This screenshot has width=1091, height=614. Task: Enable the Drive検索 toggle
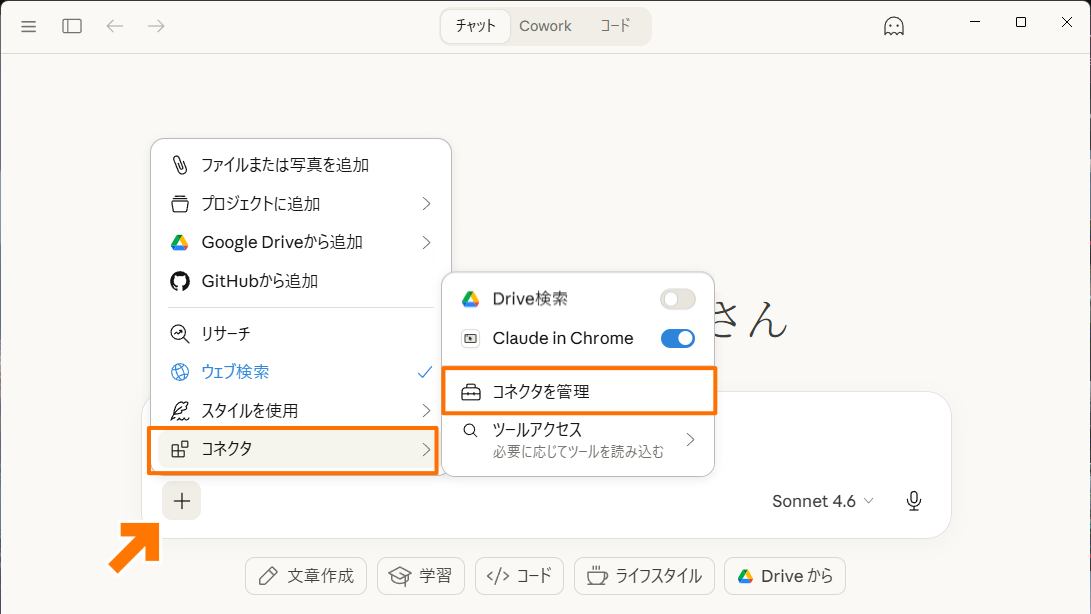677,298
